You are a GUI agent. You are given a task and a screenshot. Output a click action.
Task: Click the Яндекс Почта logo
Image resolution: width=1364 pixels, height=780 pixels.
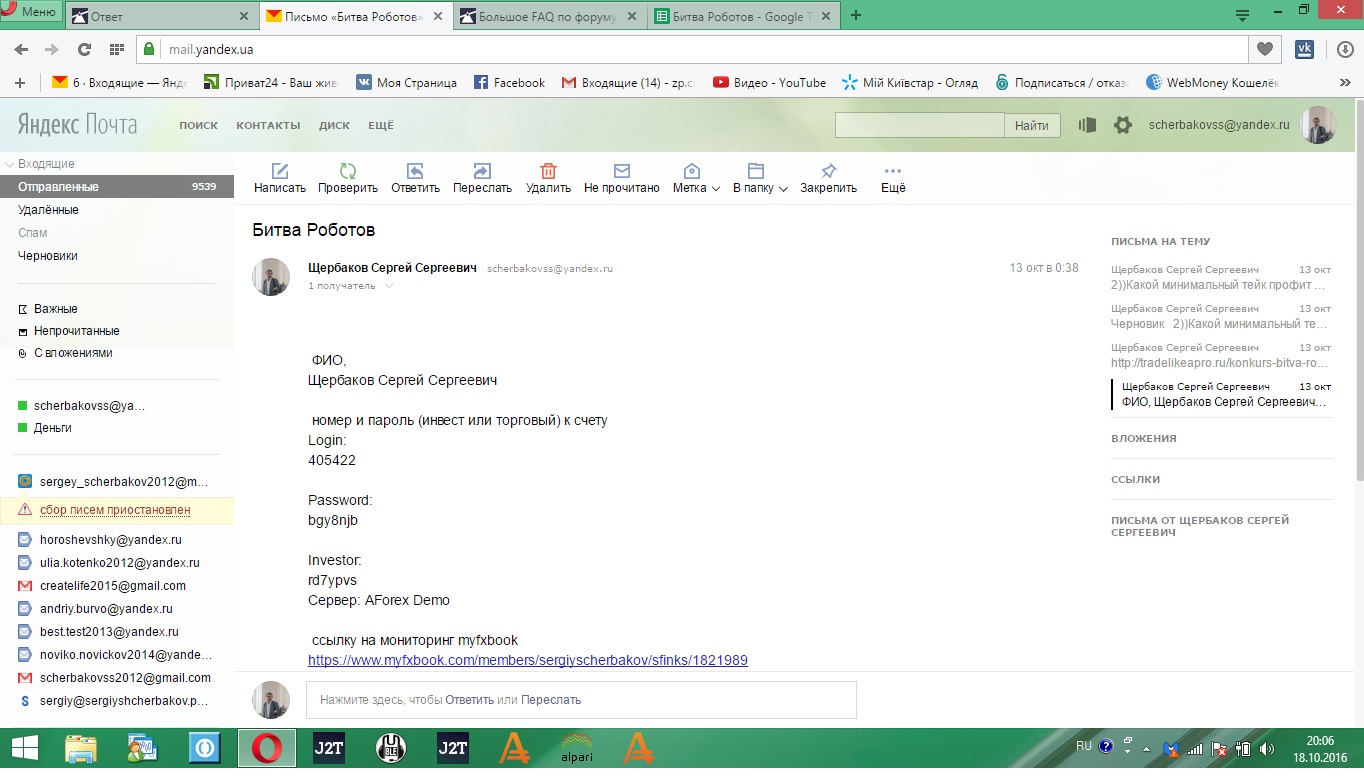pos(77,125)
